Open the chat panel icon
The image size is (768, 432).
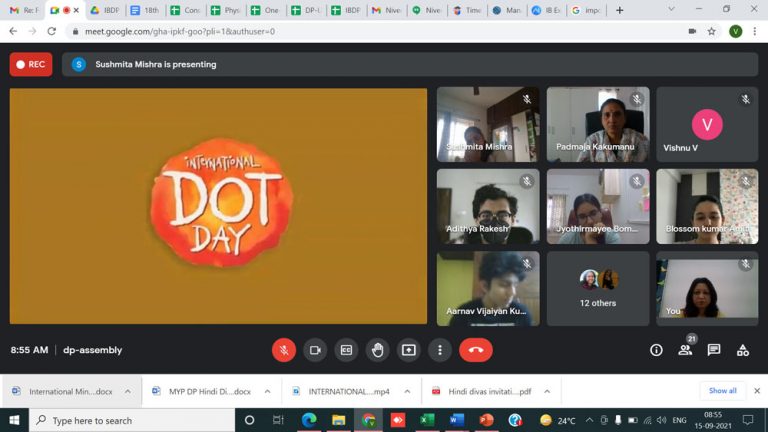click(x=714, y=350)
